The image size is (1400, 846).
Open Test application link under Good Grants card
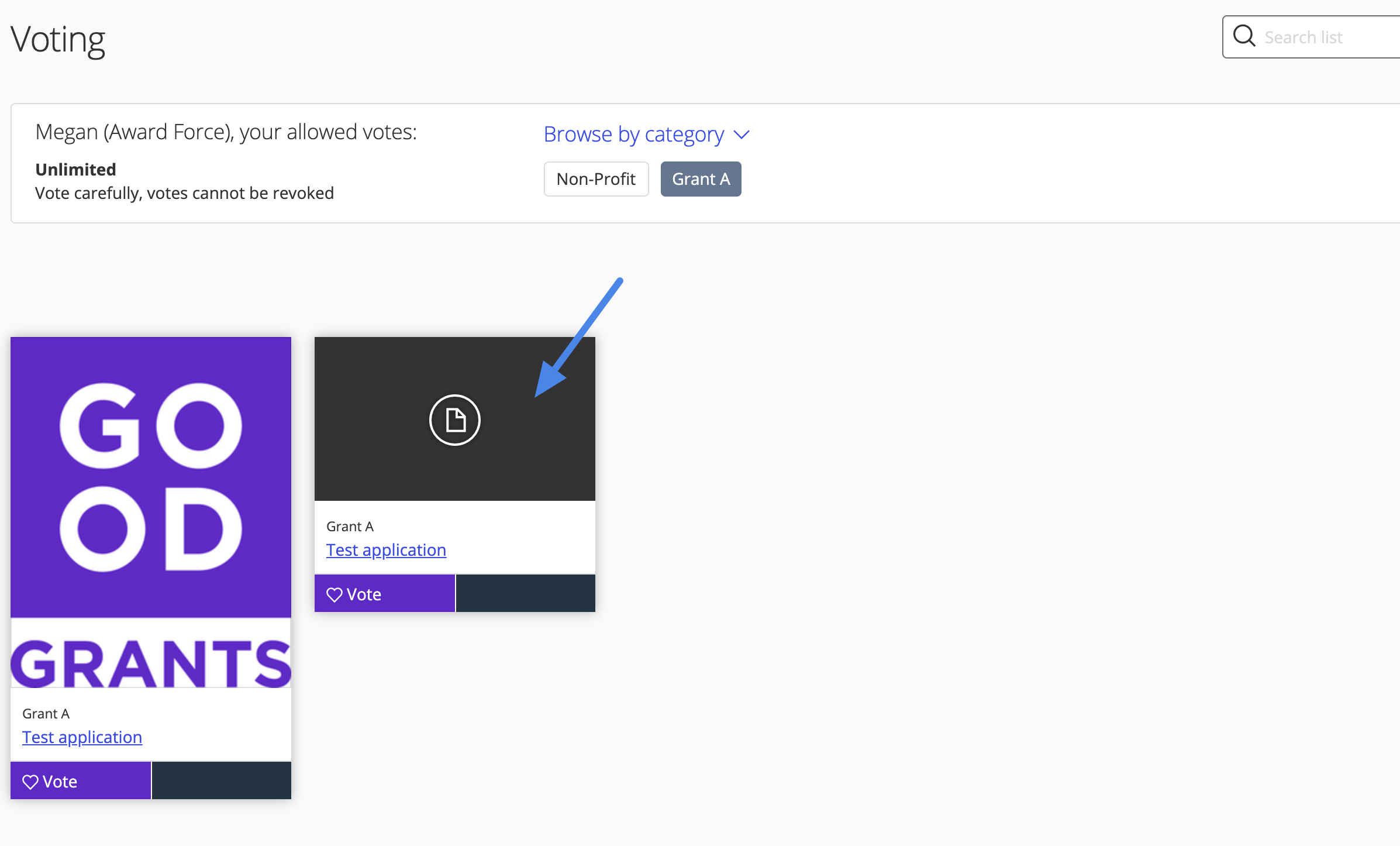coord(82,737)
